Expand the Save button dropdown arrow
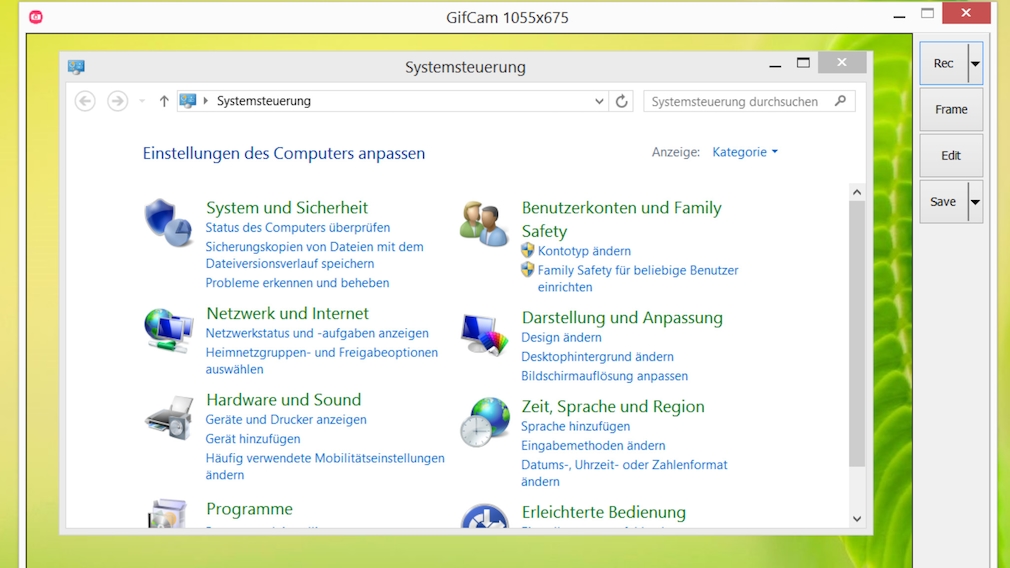The width and height of the screenshot is (1010, 568). click(975, 202)
